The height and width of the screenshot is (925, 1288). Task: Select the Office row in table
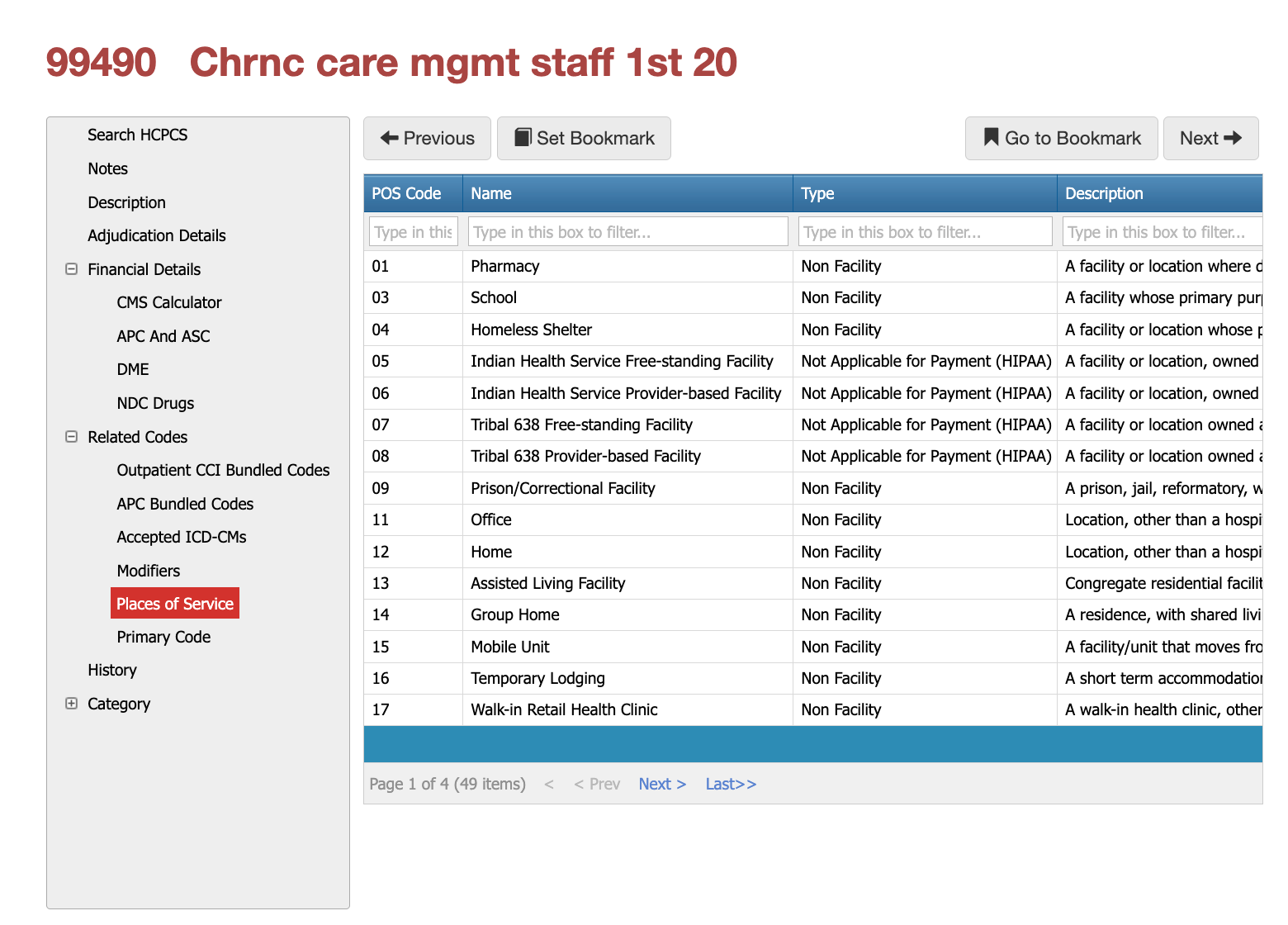pos(491,519)
